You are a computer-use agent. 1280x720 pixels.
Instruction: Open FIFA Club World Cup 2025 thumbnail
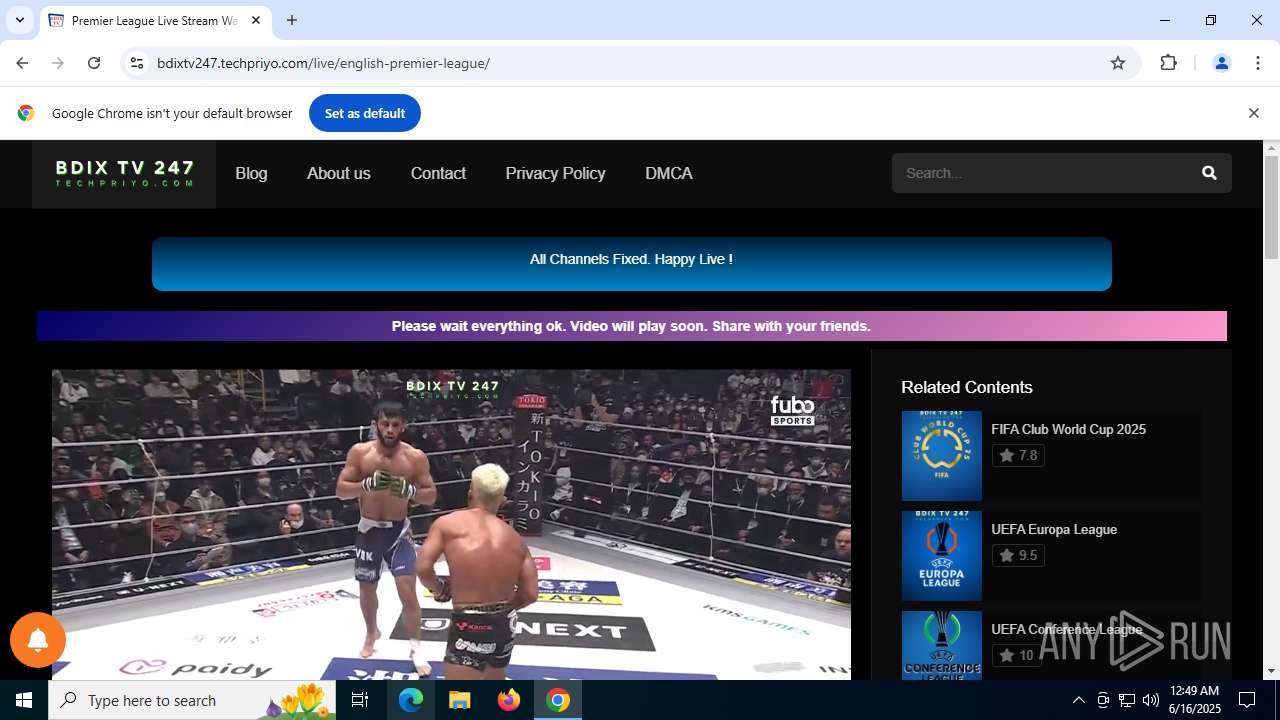tap(941, 456)
